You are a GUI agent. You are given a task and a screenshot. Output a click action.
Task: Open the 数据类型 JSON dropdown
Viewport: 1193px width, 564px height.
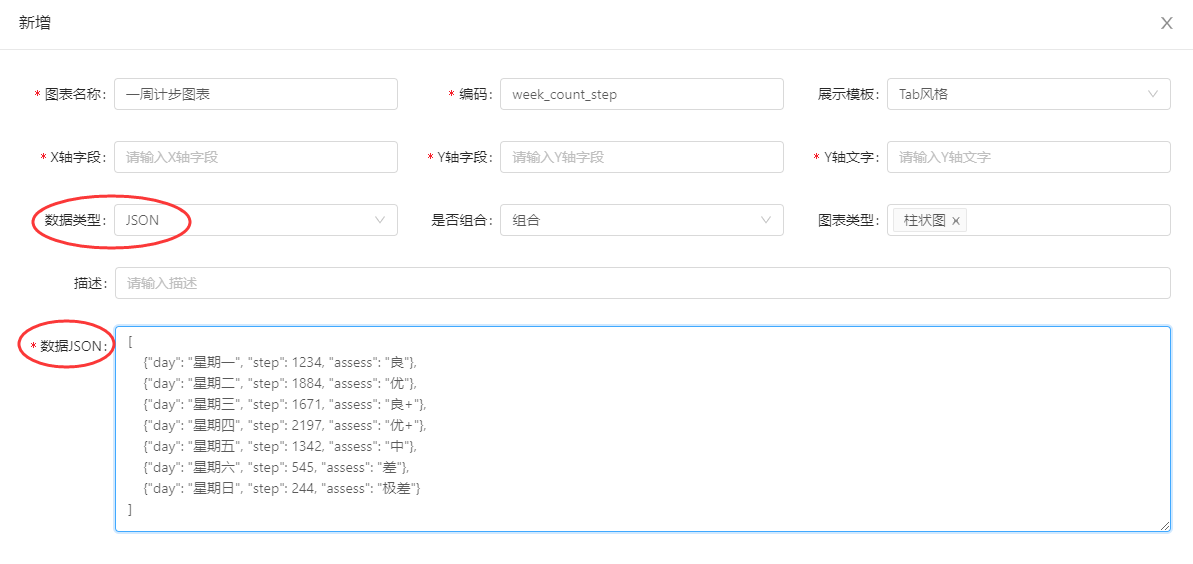point(255,220)
